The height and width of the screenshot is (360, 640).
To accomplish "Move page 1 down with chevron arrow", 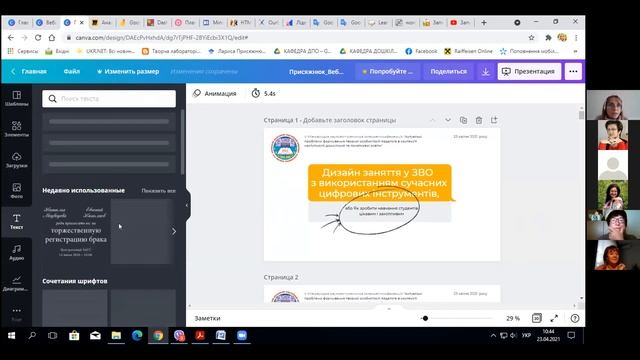I will [448, 120].
